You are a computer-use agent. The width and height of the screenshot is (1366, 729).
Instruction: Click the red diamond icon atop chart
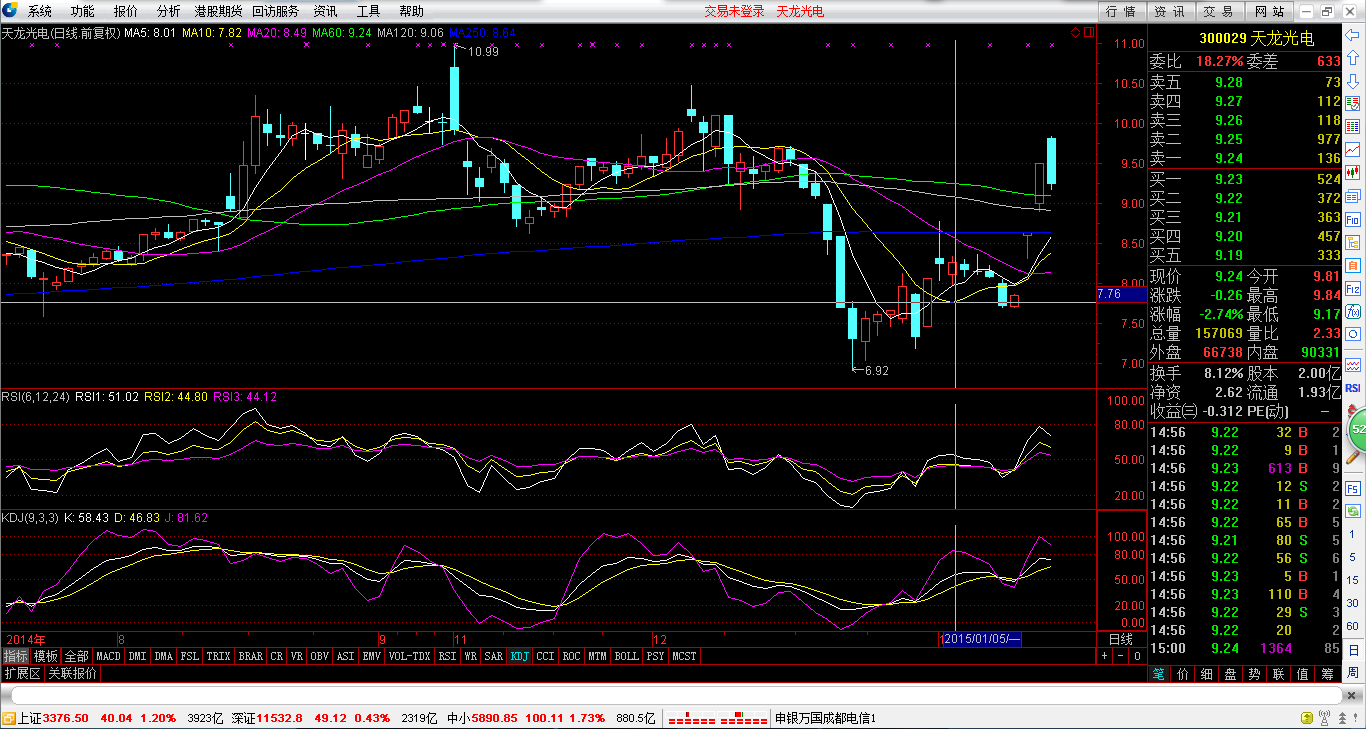[x=1076, y=33]
